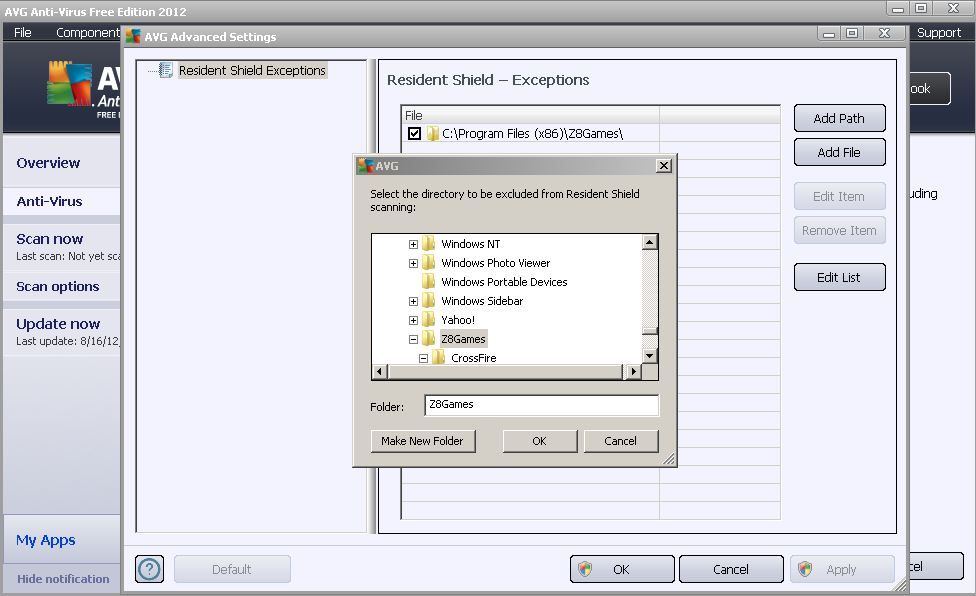Expand the Windows NT folder

413,244
